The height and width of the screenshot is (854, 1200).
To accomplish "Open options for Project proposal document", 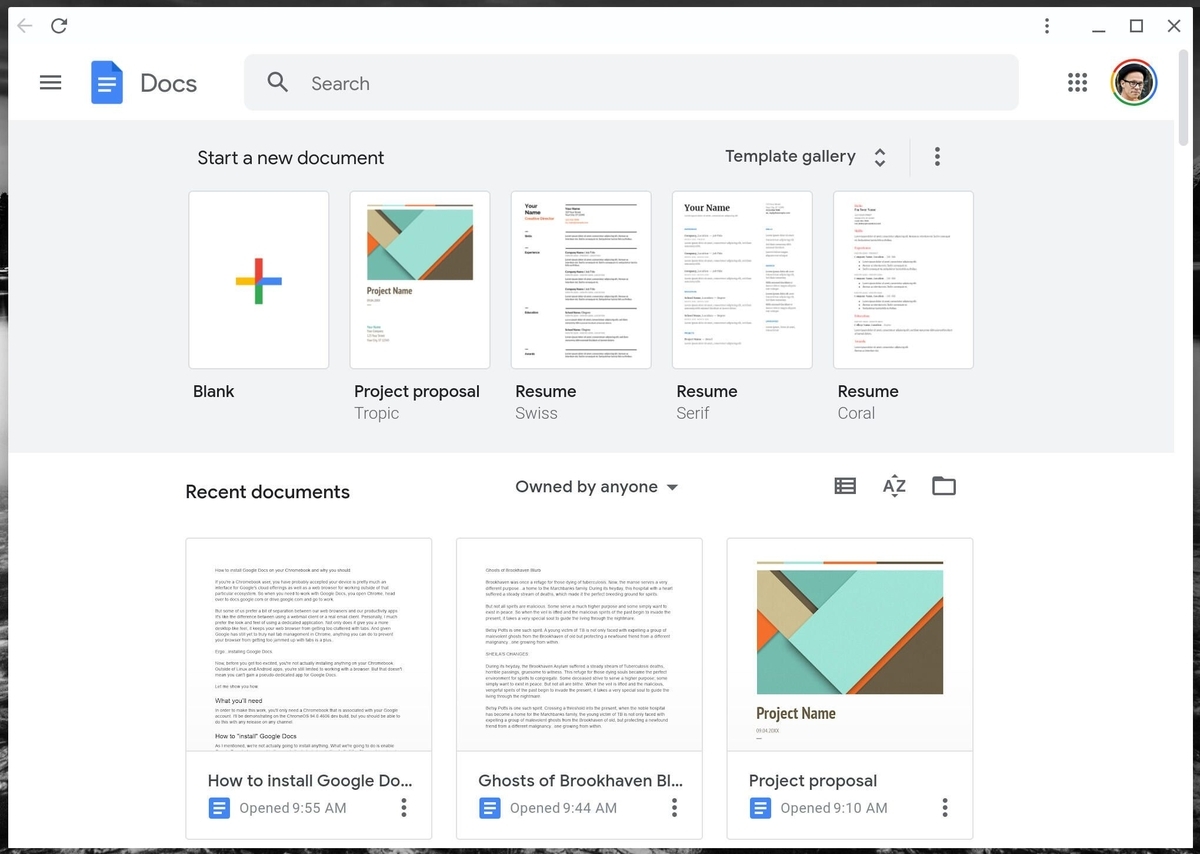I will 945,807.
